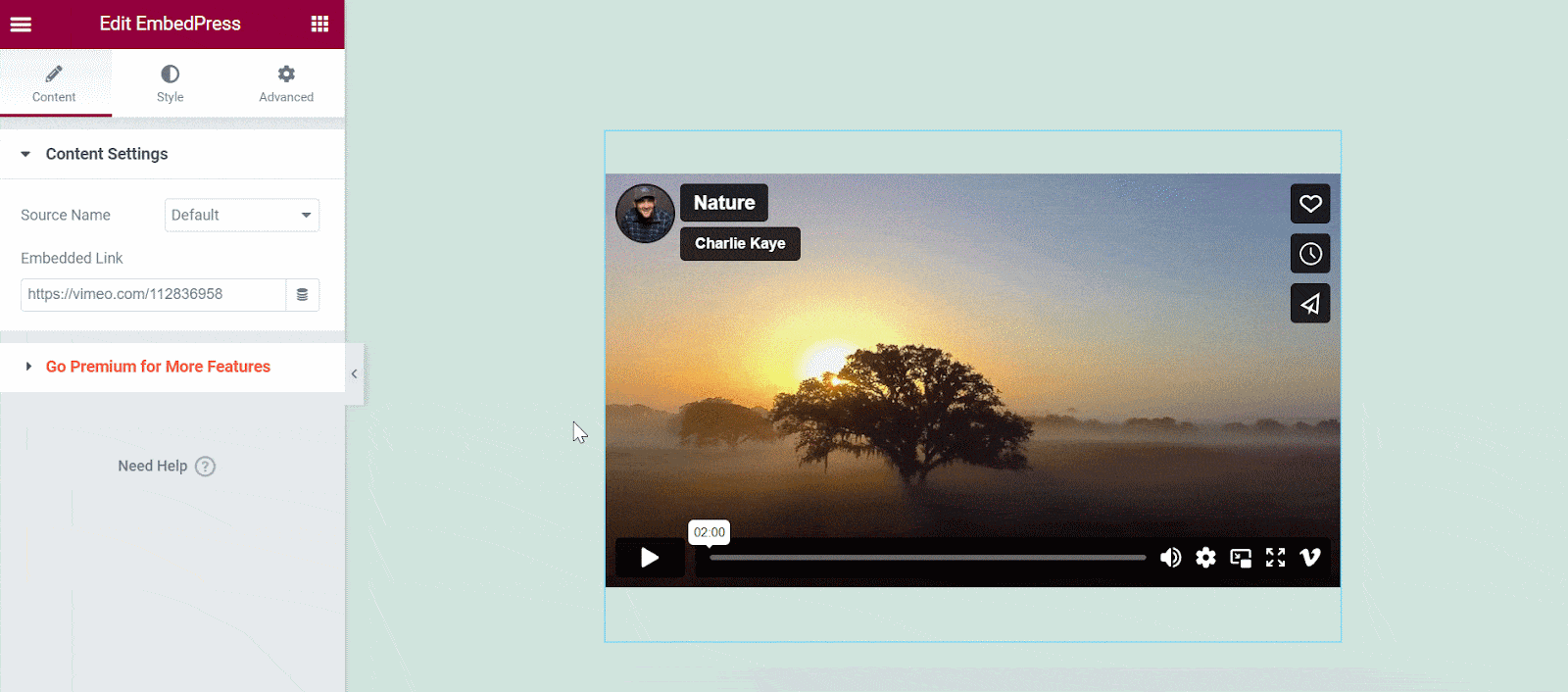This screenshot has width=1568, height=692.
Task: Share the video via paper plane icon
Action: [1310, 304]
